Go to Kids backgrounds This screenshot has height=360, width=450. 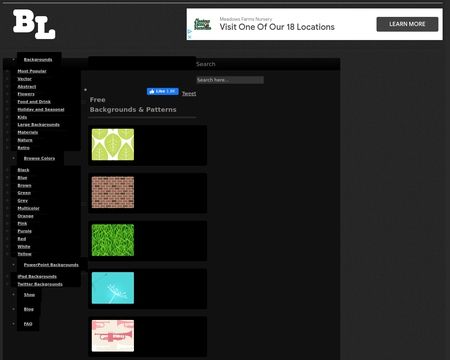click(x=22, y=117)
